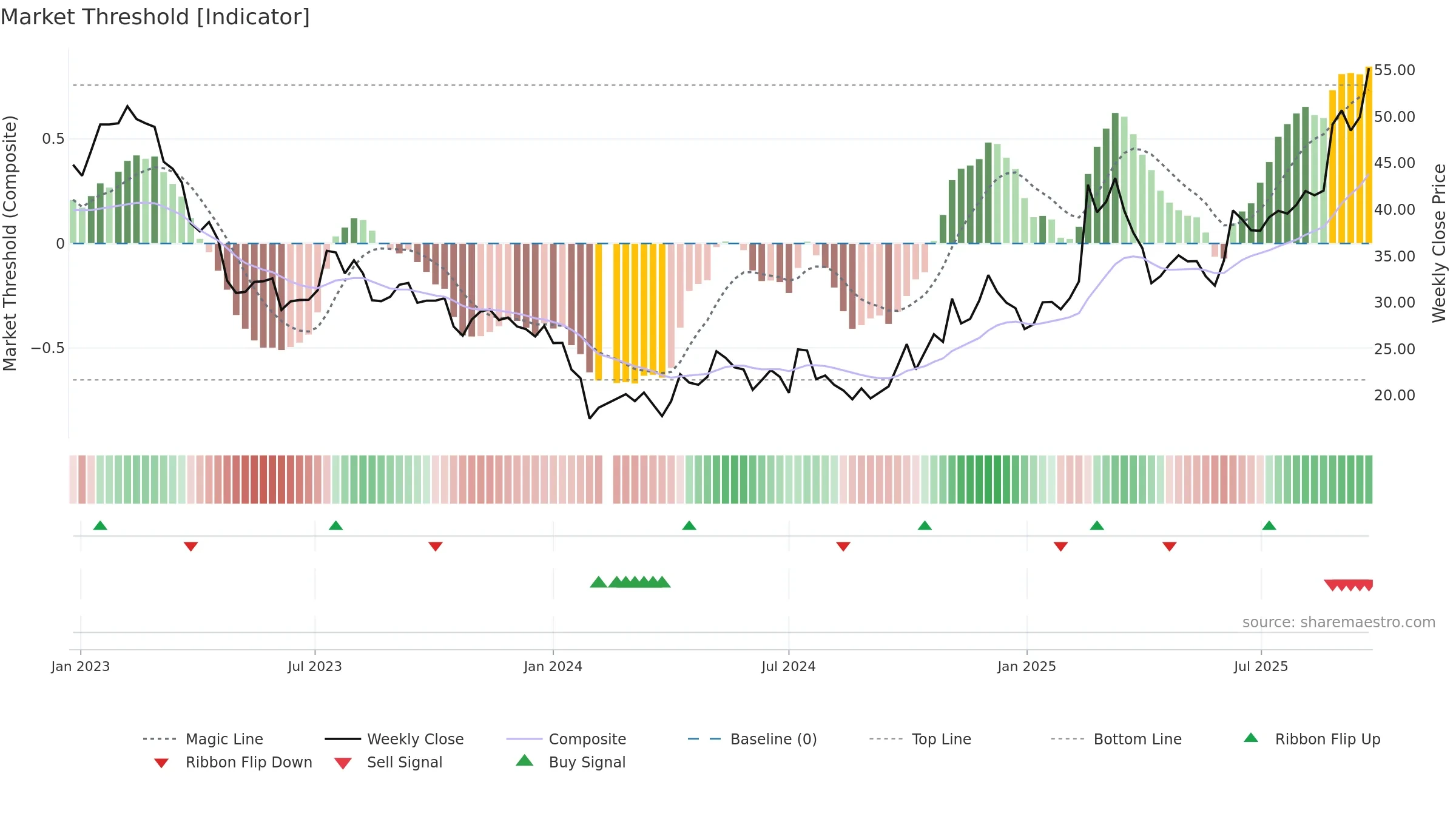Click the first Ribbon Flip Up marker in January 2023
This screenshot has height=819, width=1456.
point(100,525)
